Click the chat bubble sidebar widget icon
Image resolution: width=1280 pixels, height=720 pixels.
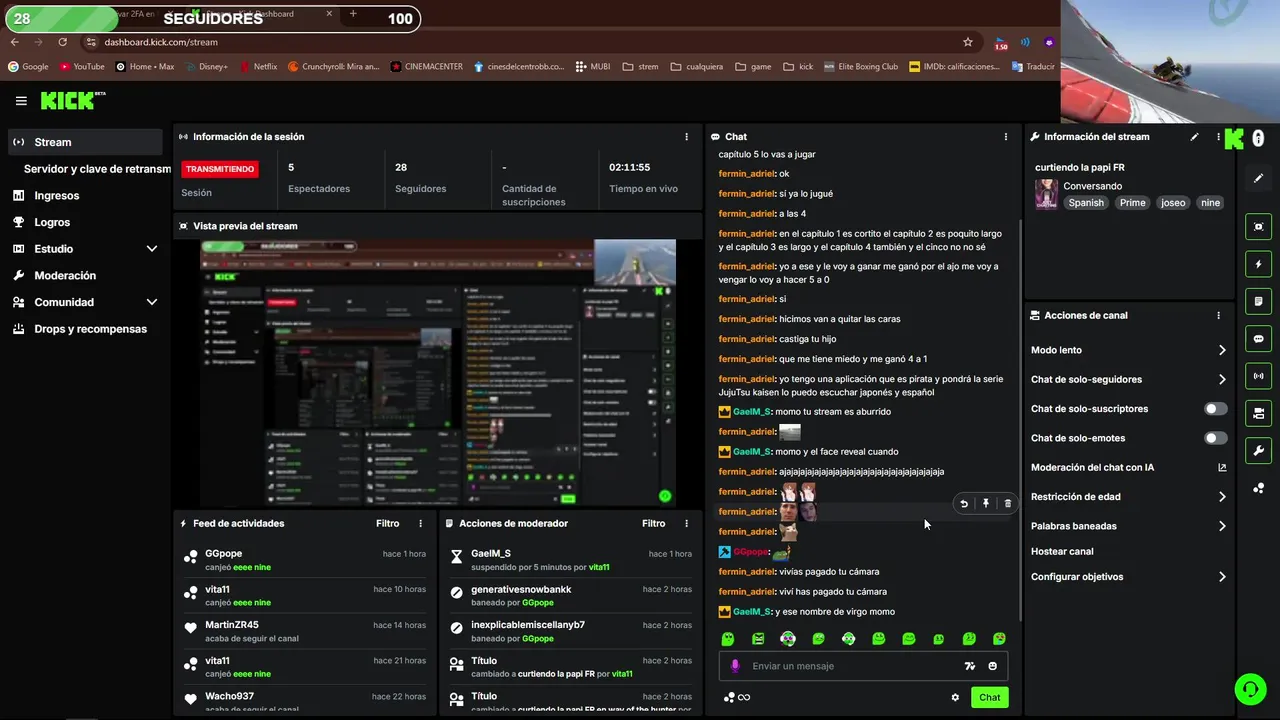[1258, 339]
